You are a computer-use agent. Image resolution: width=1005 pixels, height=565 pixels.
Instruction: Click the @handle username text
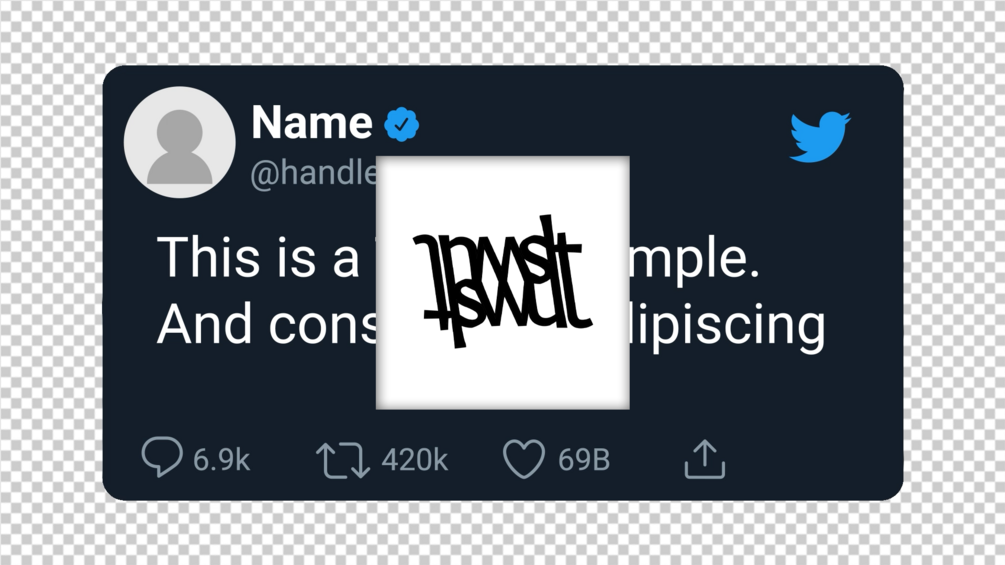tap(312, 174)
